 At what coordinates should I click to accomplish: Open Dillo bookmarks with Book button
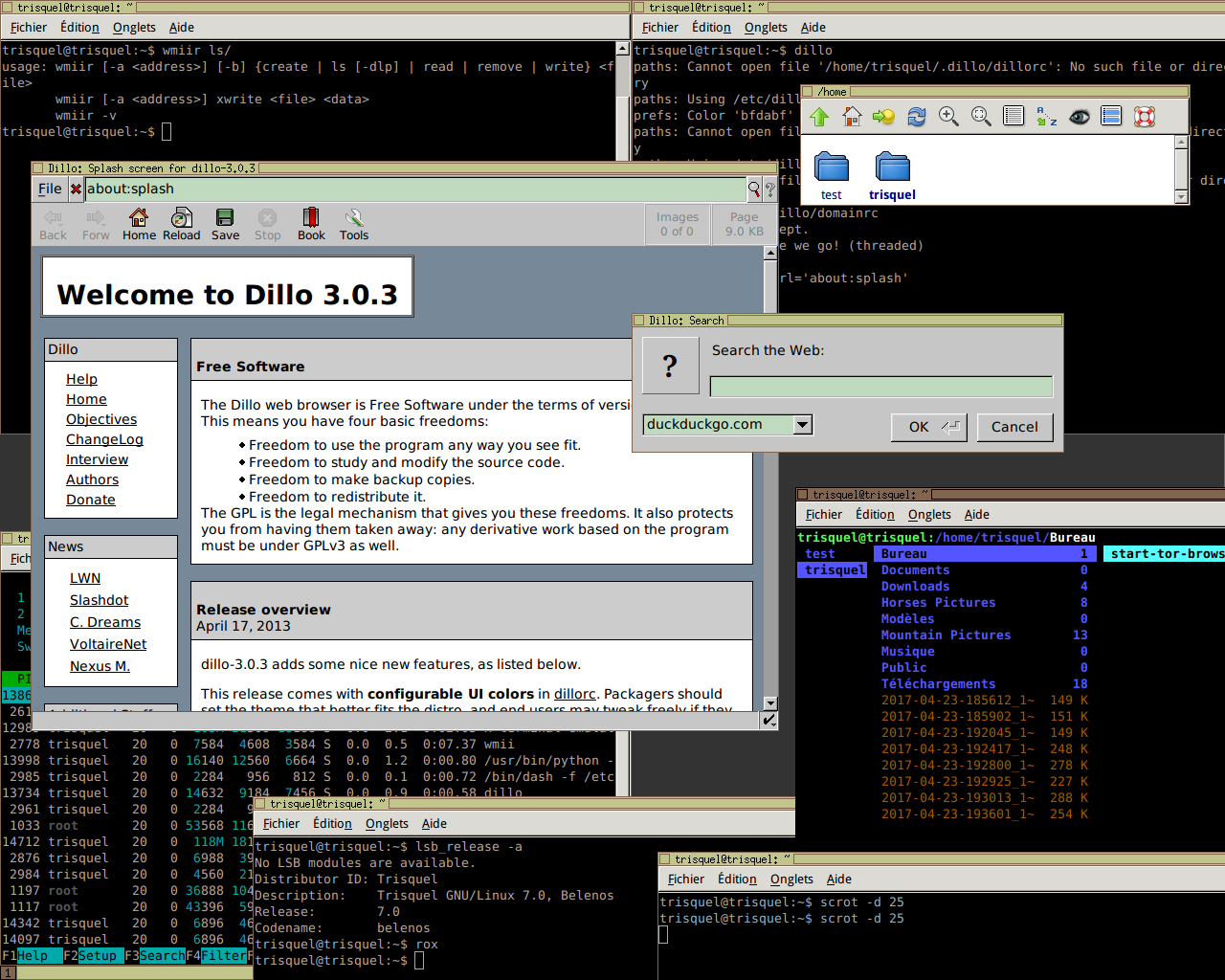tap(311, 225)
